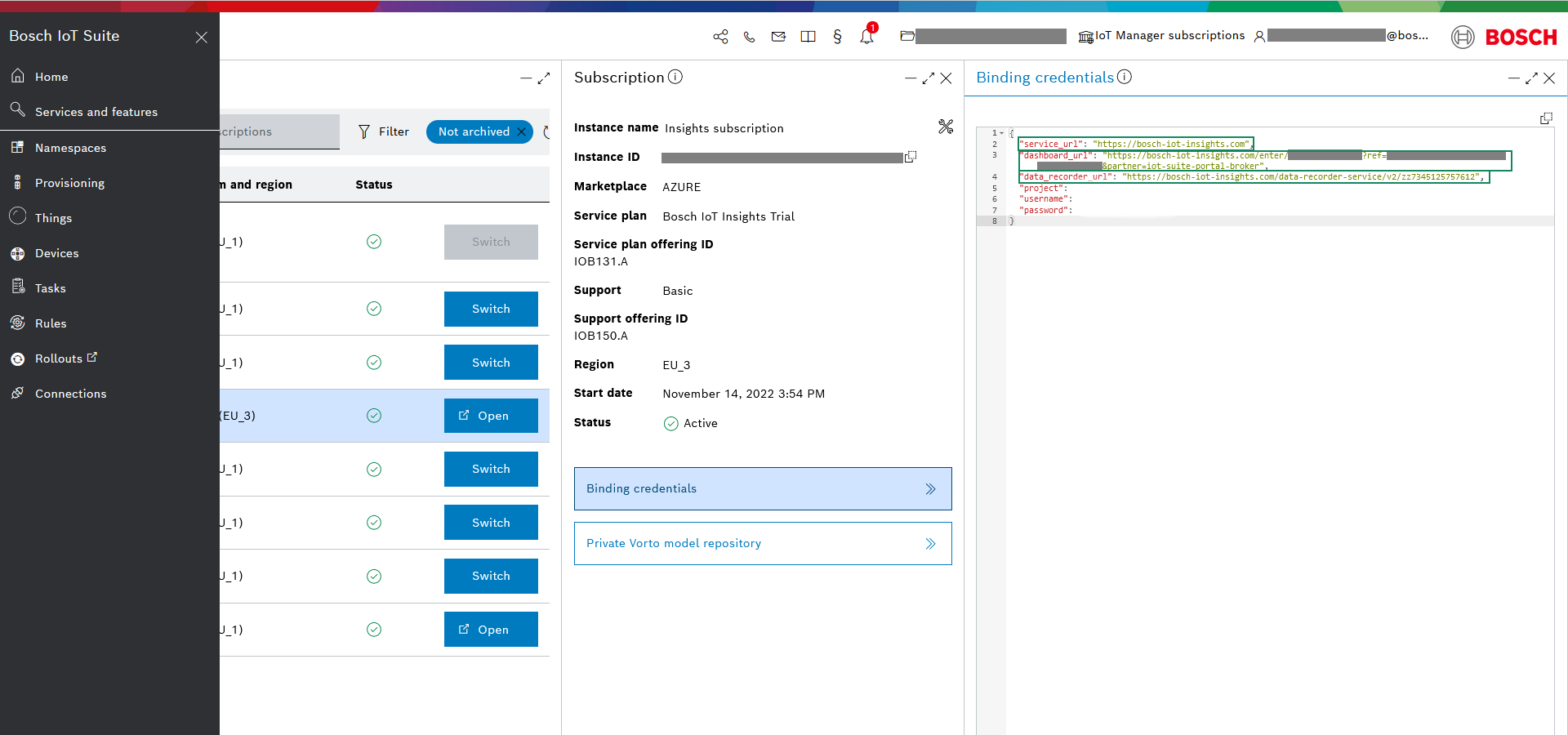This screenshot has height=735, width=1568.
Task: Open IoT Manager subscriptions in header
Action: pyautogui.click(x=1161, y=36)
